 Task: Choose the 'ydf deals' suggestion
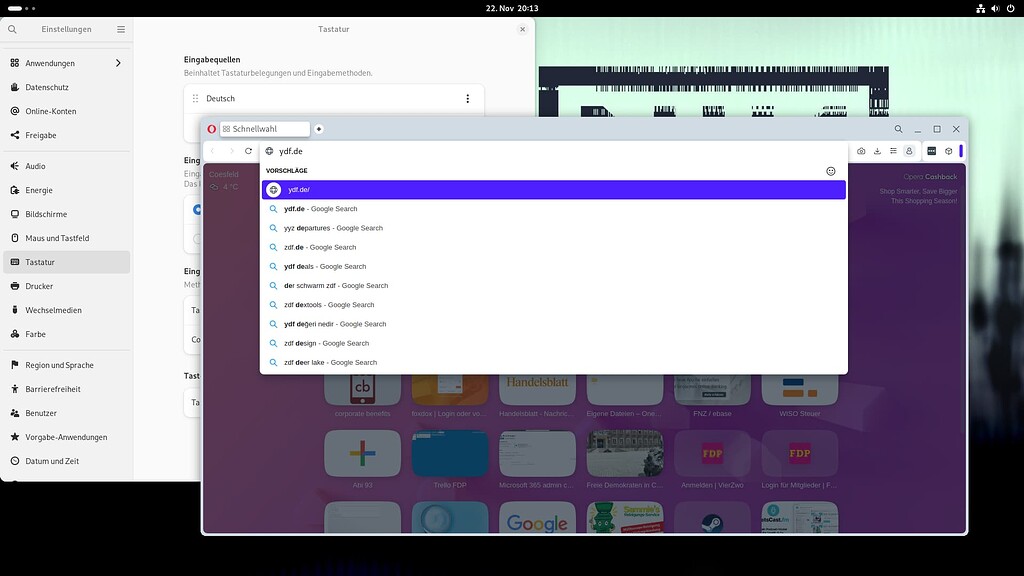click(554, 266)
